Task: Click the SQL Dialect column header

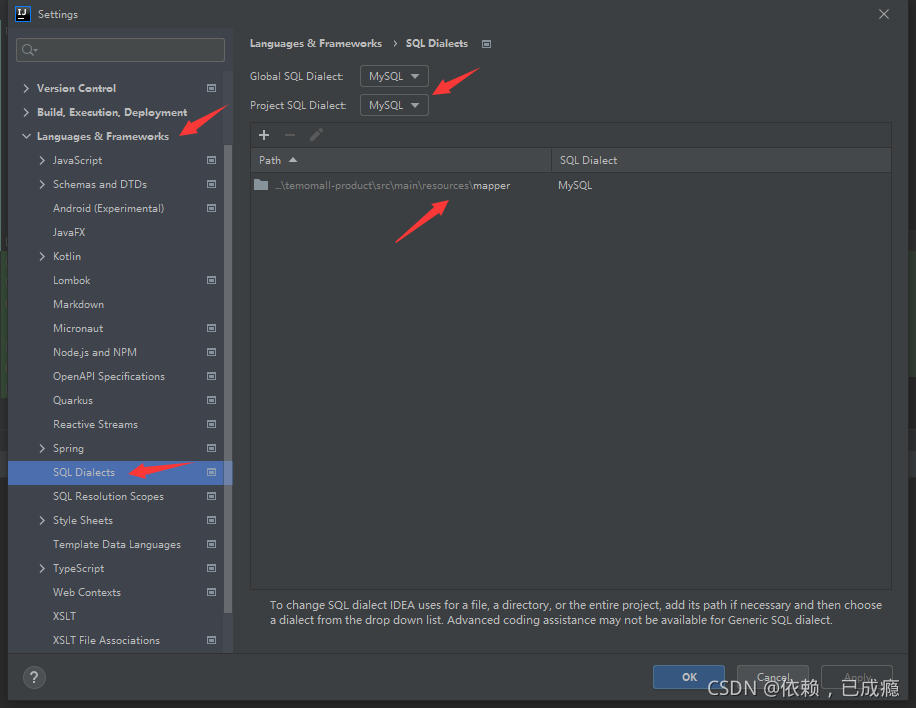Action: click(x=721, y=160)
